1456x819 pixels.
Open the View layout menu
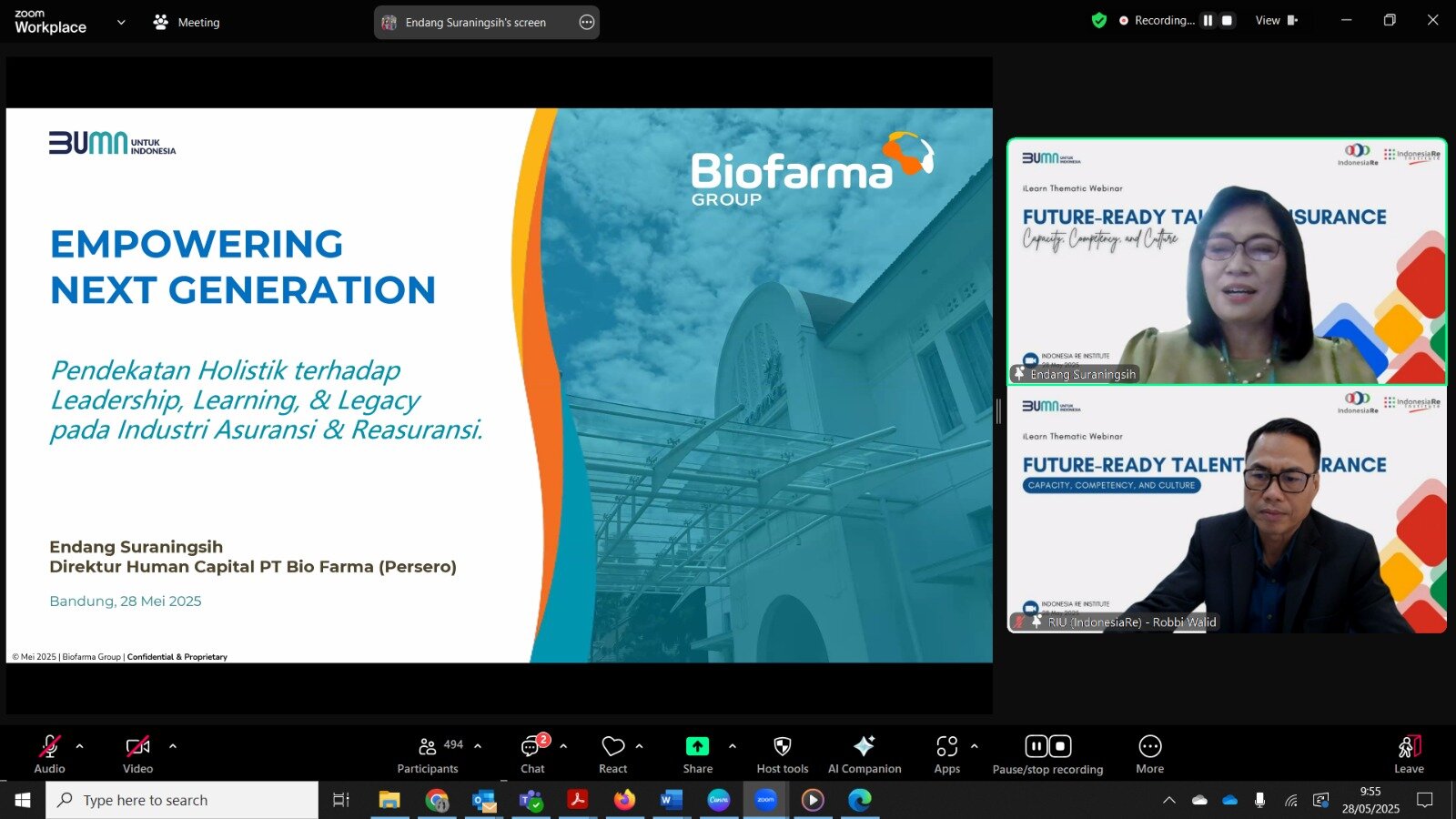click(x=1277, y=20)
